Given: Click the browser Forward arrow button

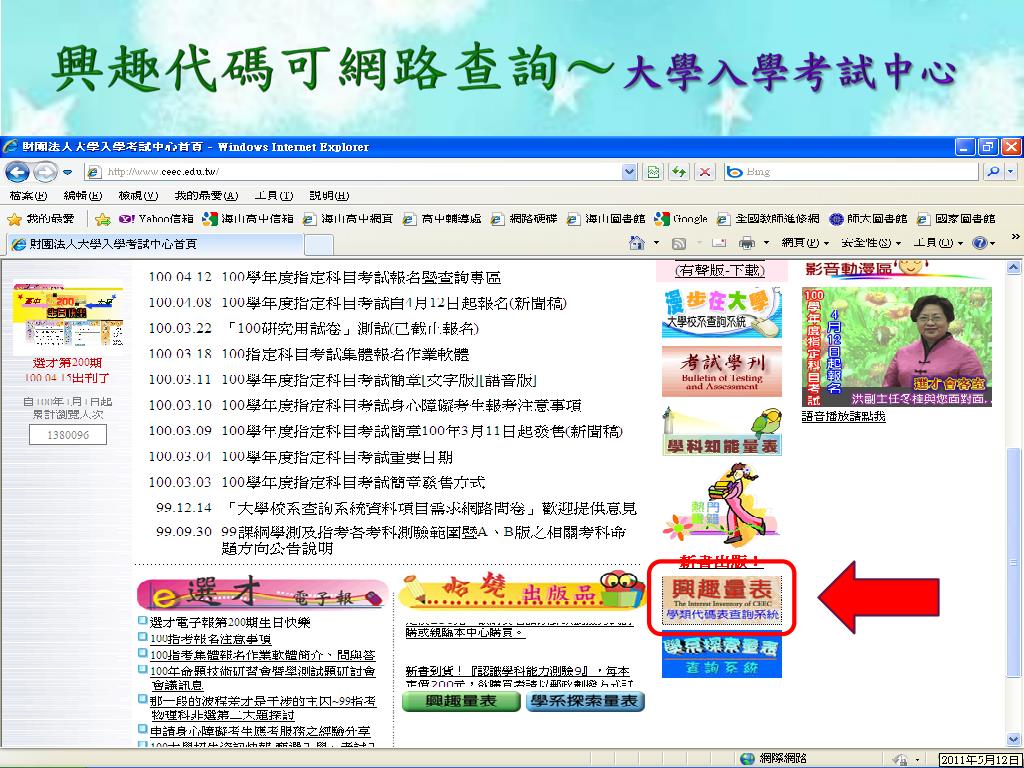Looking at the screenshot, I should [45, 172].
